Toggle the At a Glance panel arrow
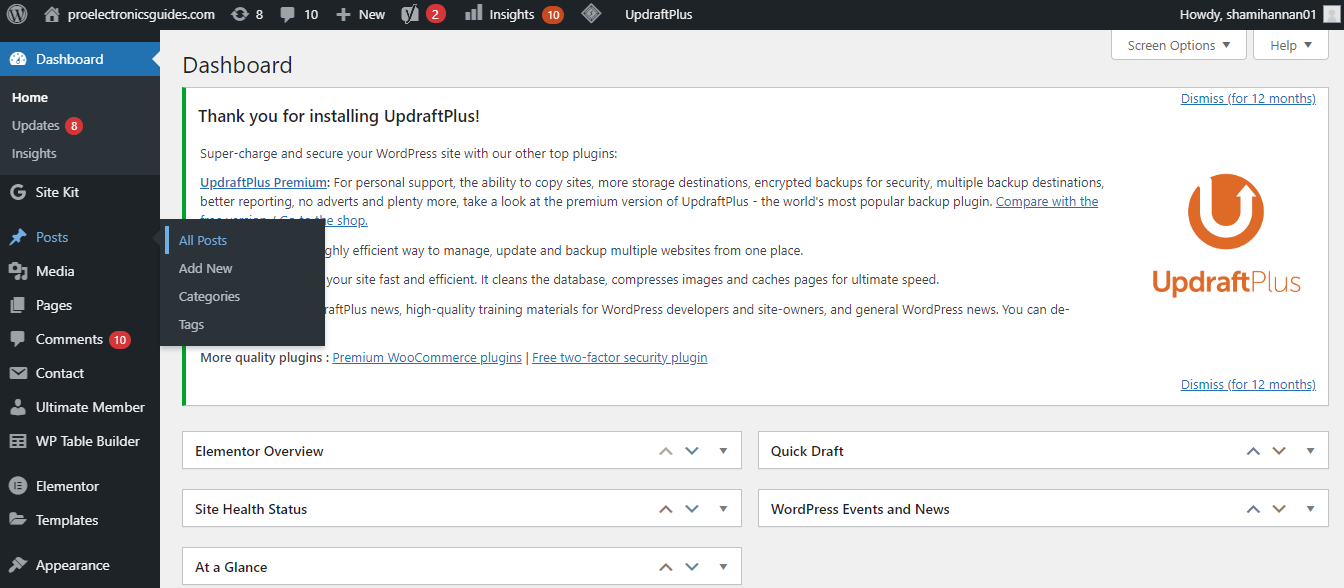Viewport: 1344px width, 588px height. 723,567
